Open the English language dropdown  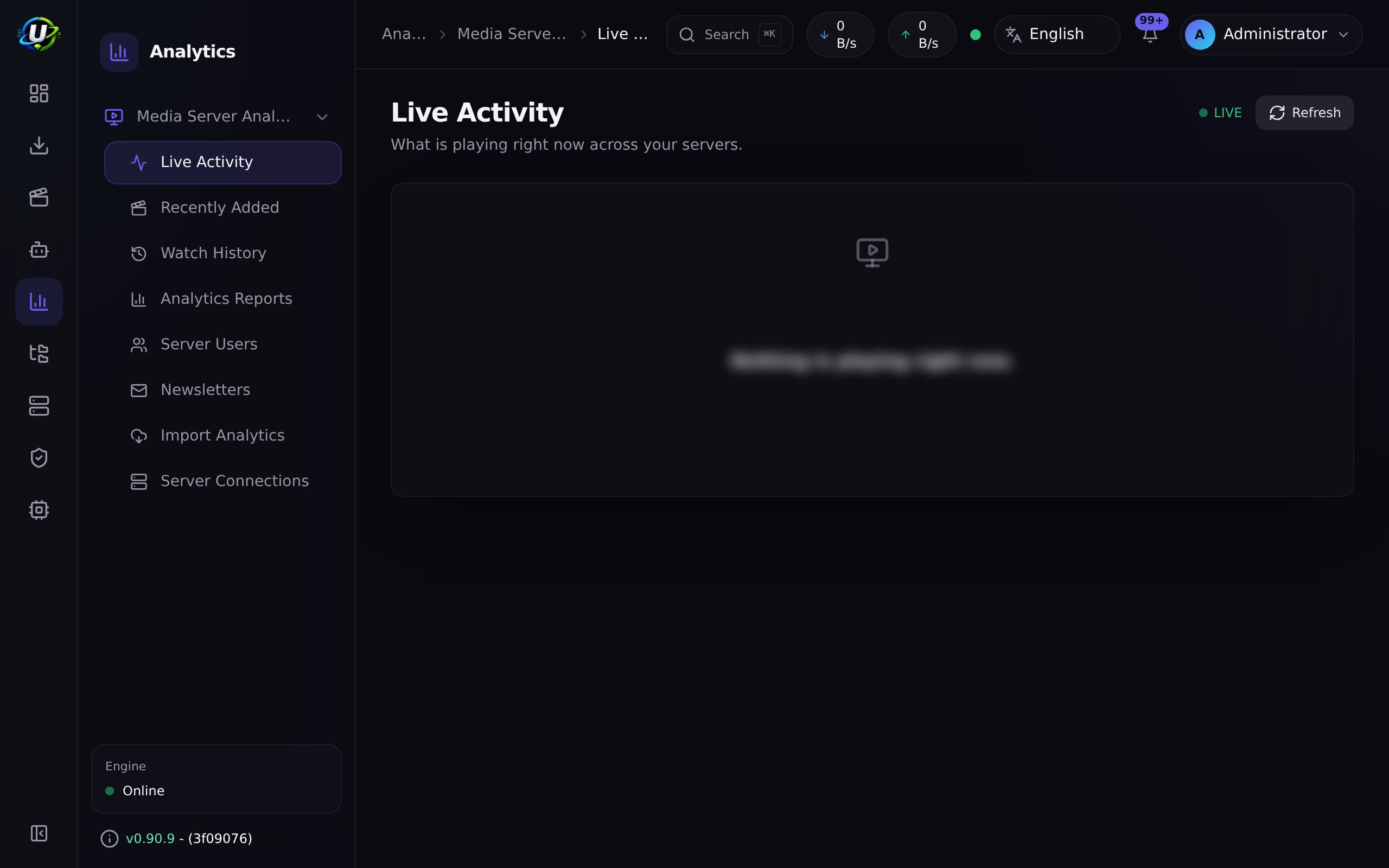point(1057,34)
